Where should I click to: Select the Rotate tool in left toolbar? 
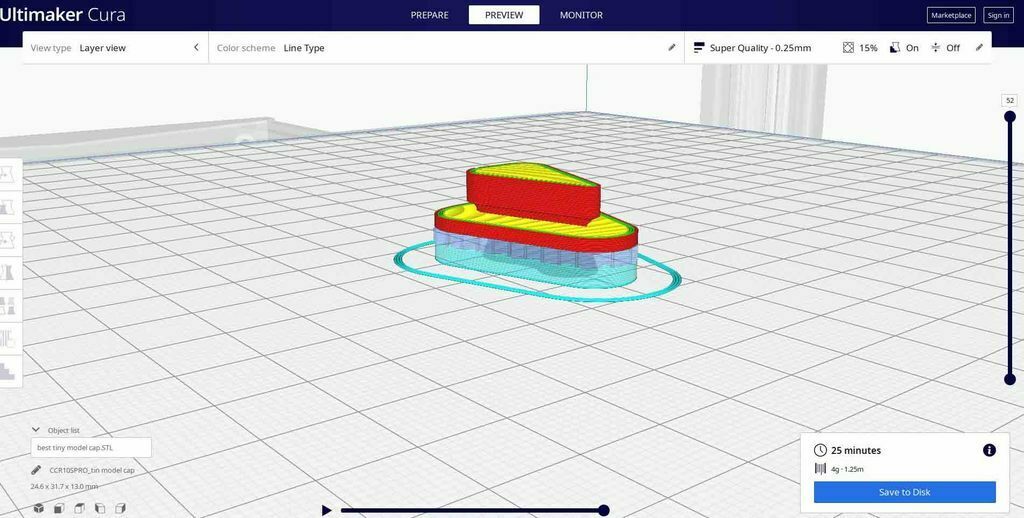pos(8,239)
